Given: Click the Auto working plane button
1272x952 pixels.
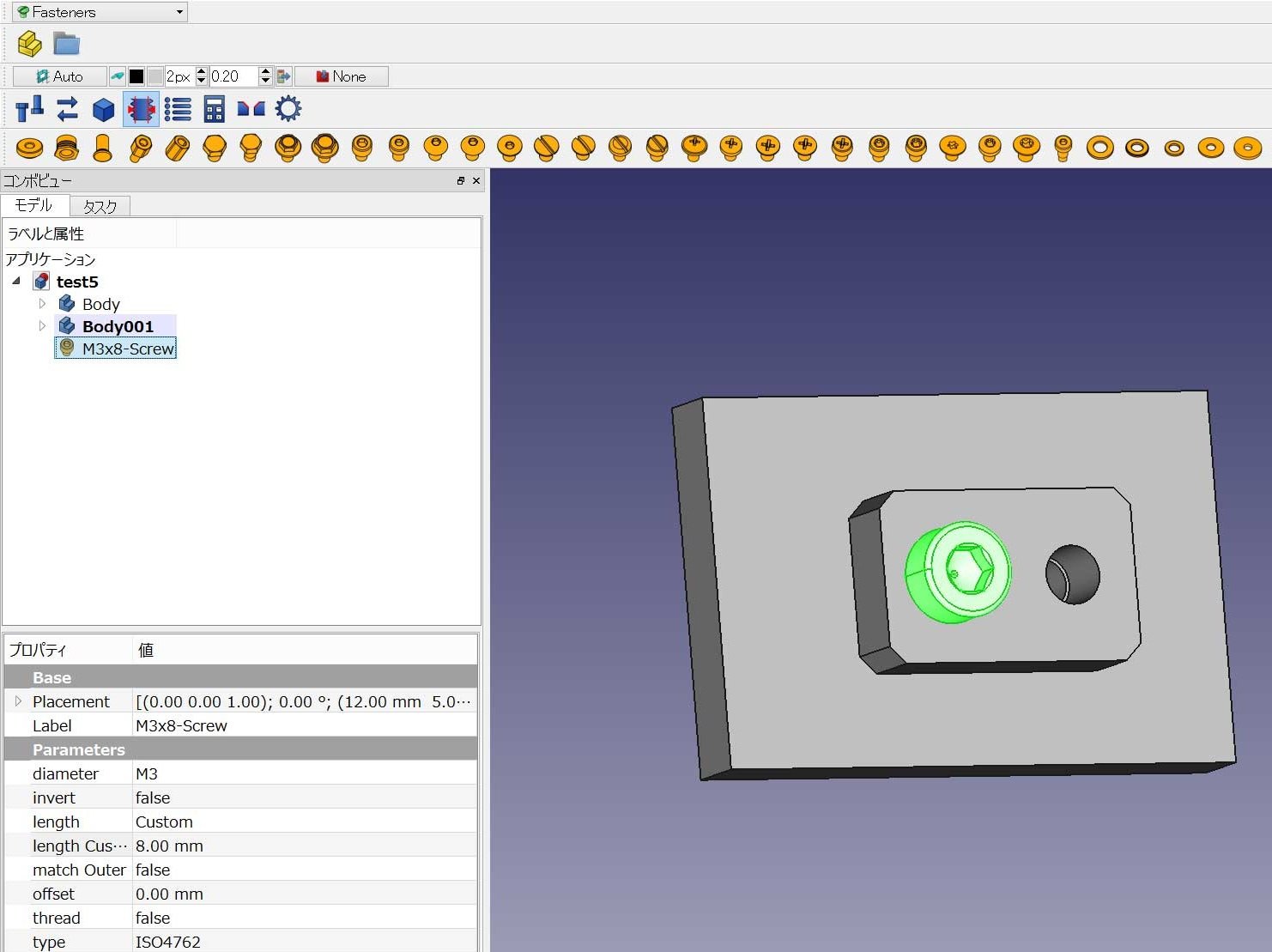Looking at the screenshot, I should coord(60,76).
